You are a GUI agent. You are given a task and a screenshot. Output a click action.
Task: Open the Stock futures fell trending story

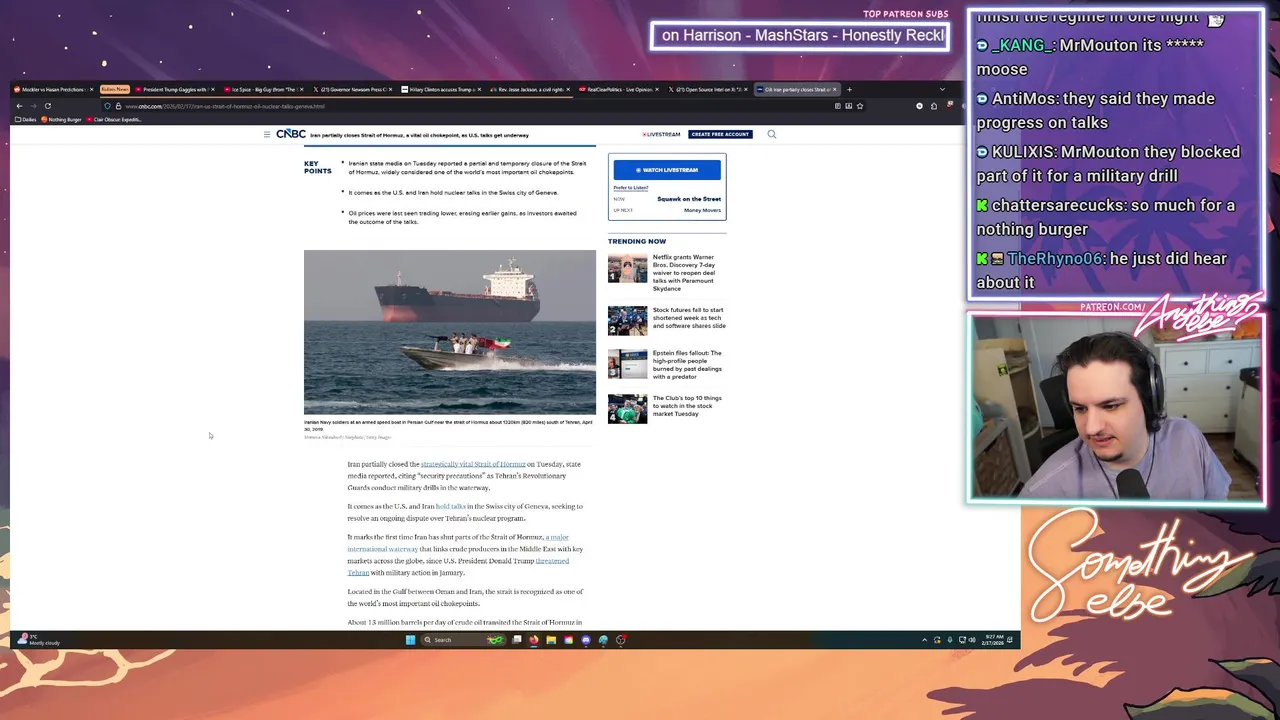[689, 318]
